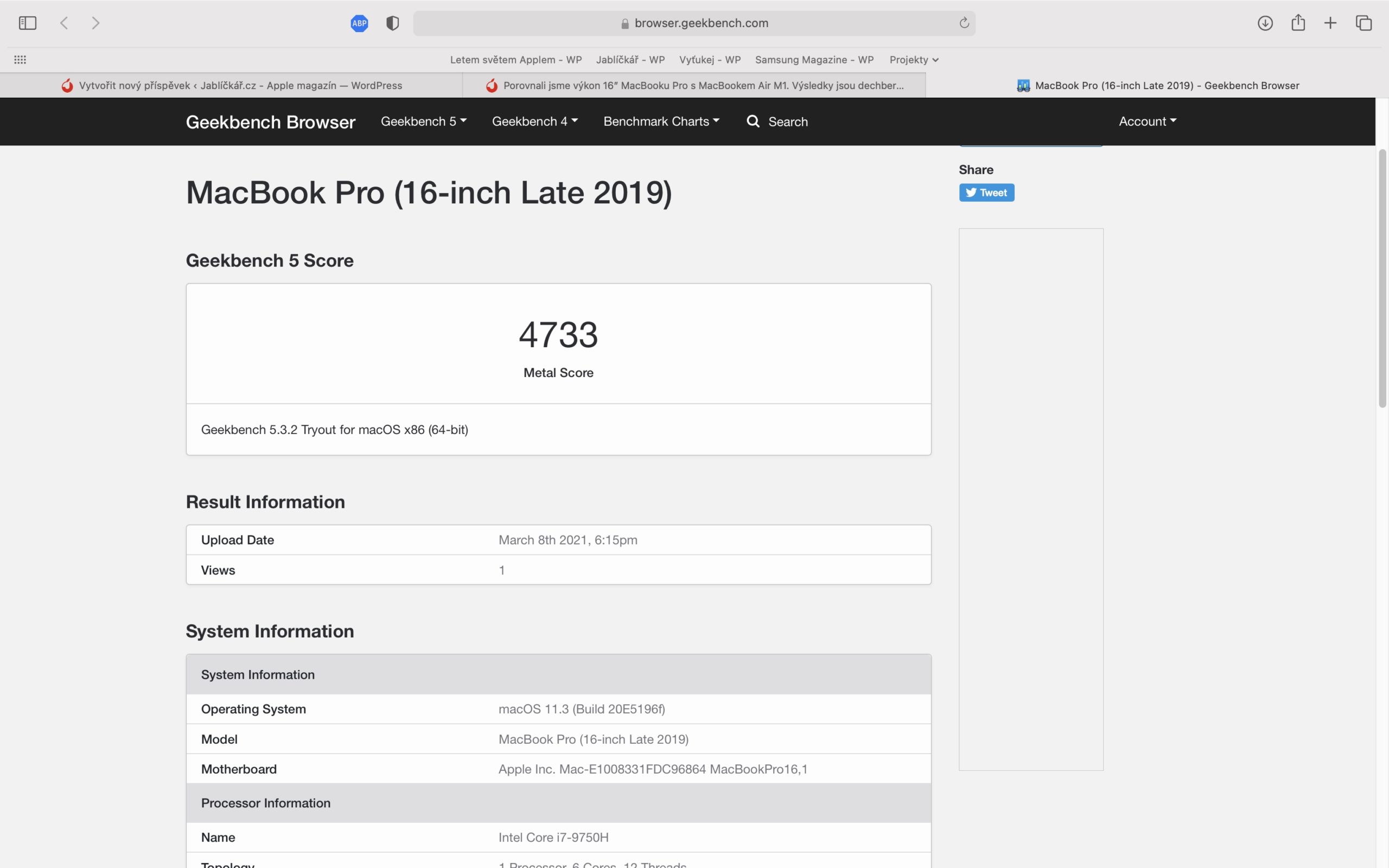Screen dimensions: 1389x868
Task: Expand the Geekbench 4 dropdown menu
Action: pyautogui.click(x=535, y=121)
